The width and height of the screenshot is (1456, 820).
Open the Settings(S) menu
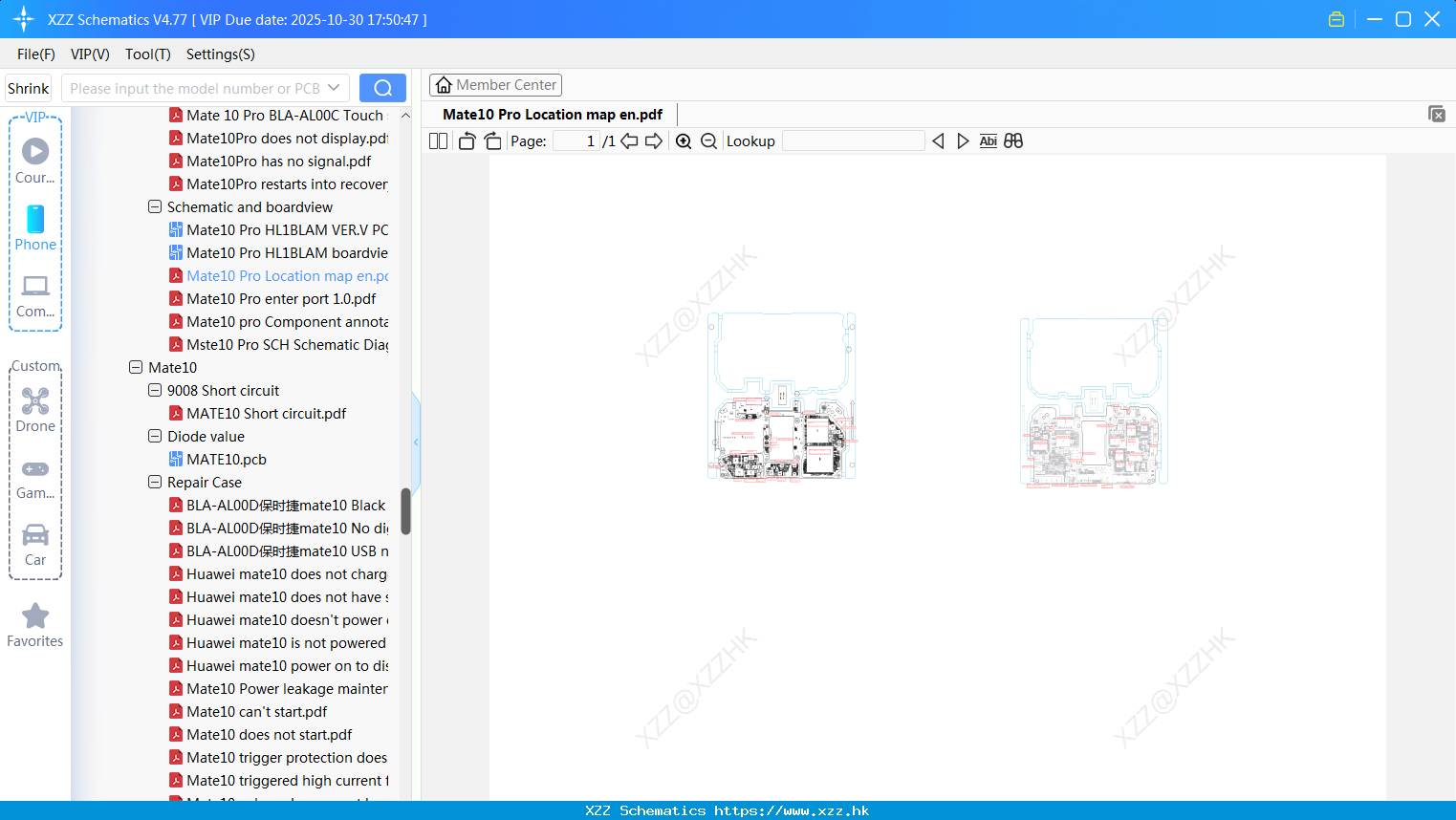(221, 54)
